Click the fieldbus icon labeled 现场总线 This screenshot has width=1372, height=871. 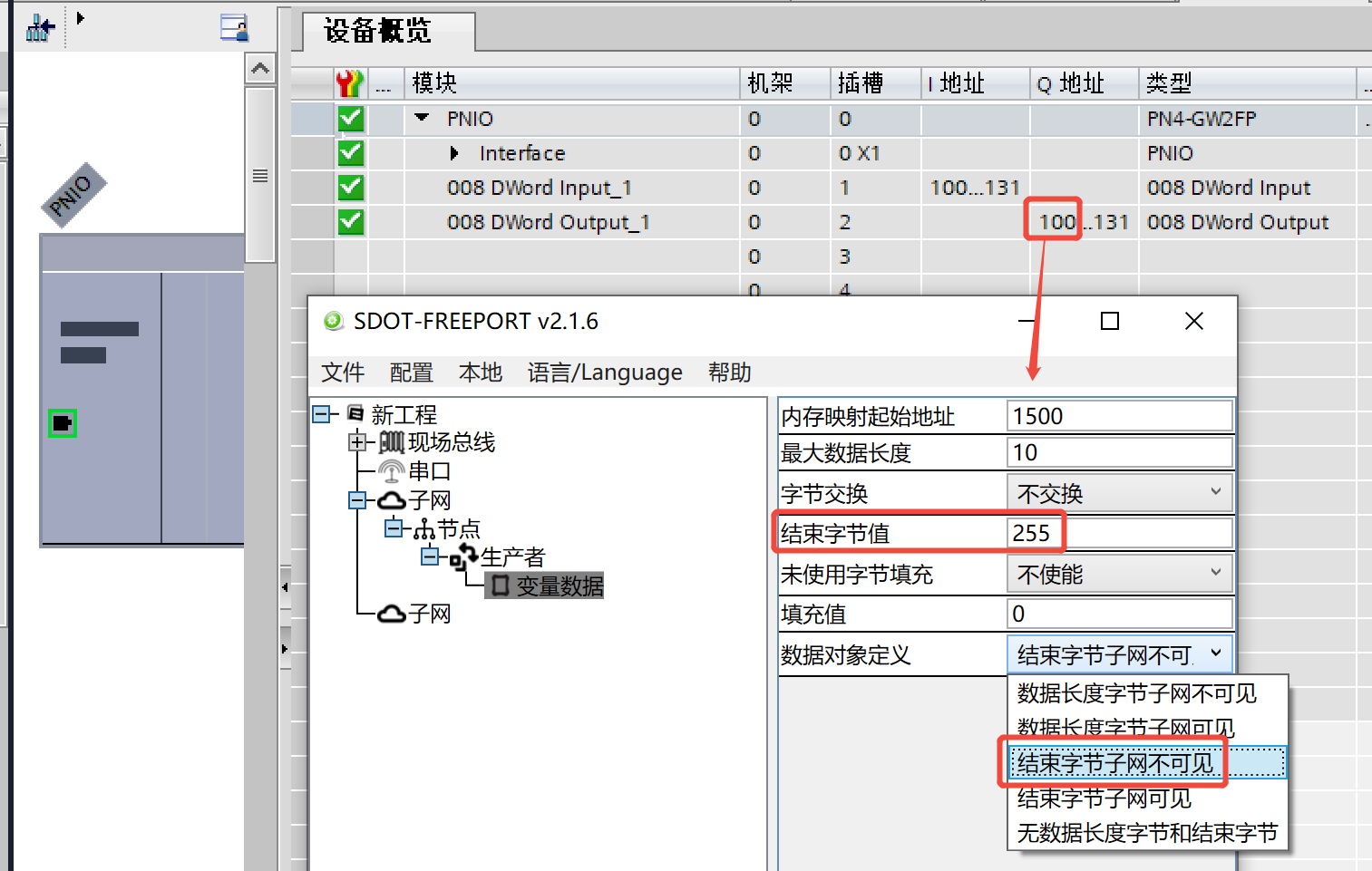pyautogui.click(x=391, y=442)
